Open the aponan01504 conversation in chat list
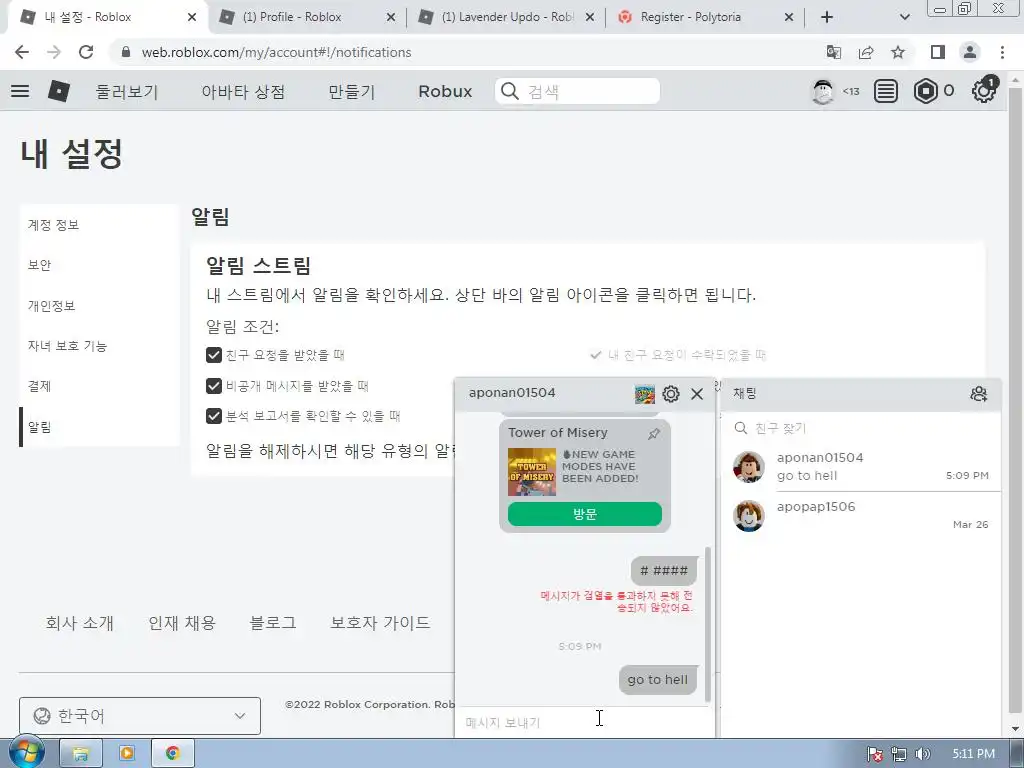The image size is (1024, 768). point(861,466)
